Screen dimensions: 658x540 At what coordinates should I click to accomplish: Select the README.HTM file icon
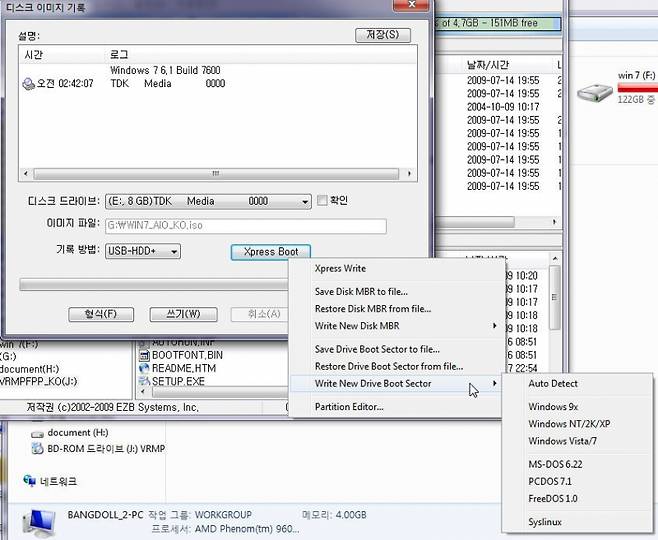pos(143,368)
